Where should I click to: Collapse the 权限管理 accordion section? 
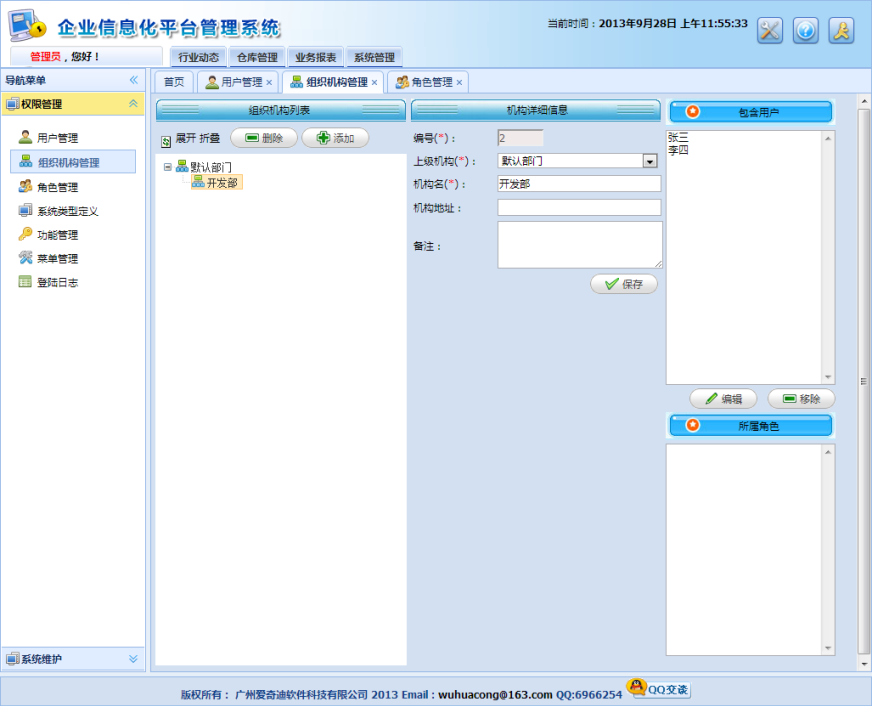pos(133,103)
